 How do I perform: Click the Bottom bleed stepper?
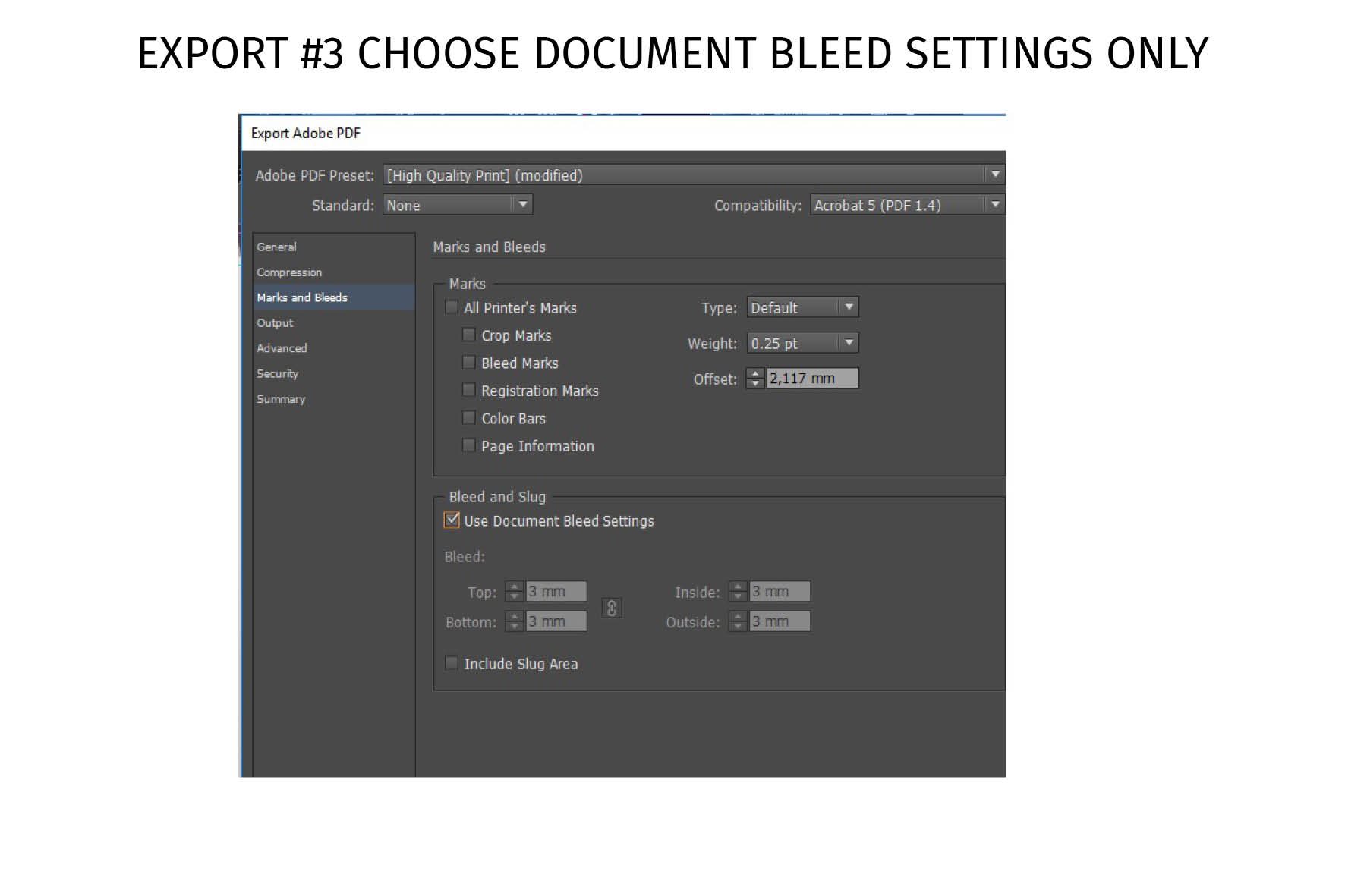click(515, 621)
